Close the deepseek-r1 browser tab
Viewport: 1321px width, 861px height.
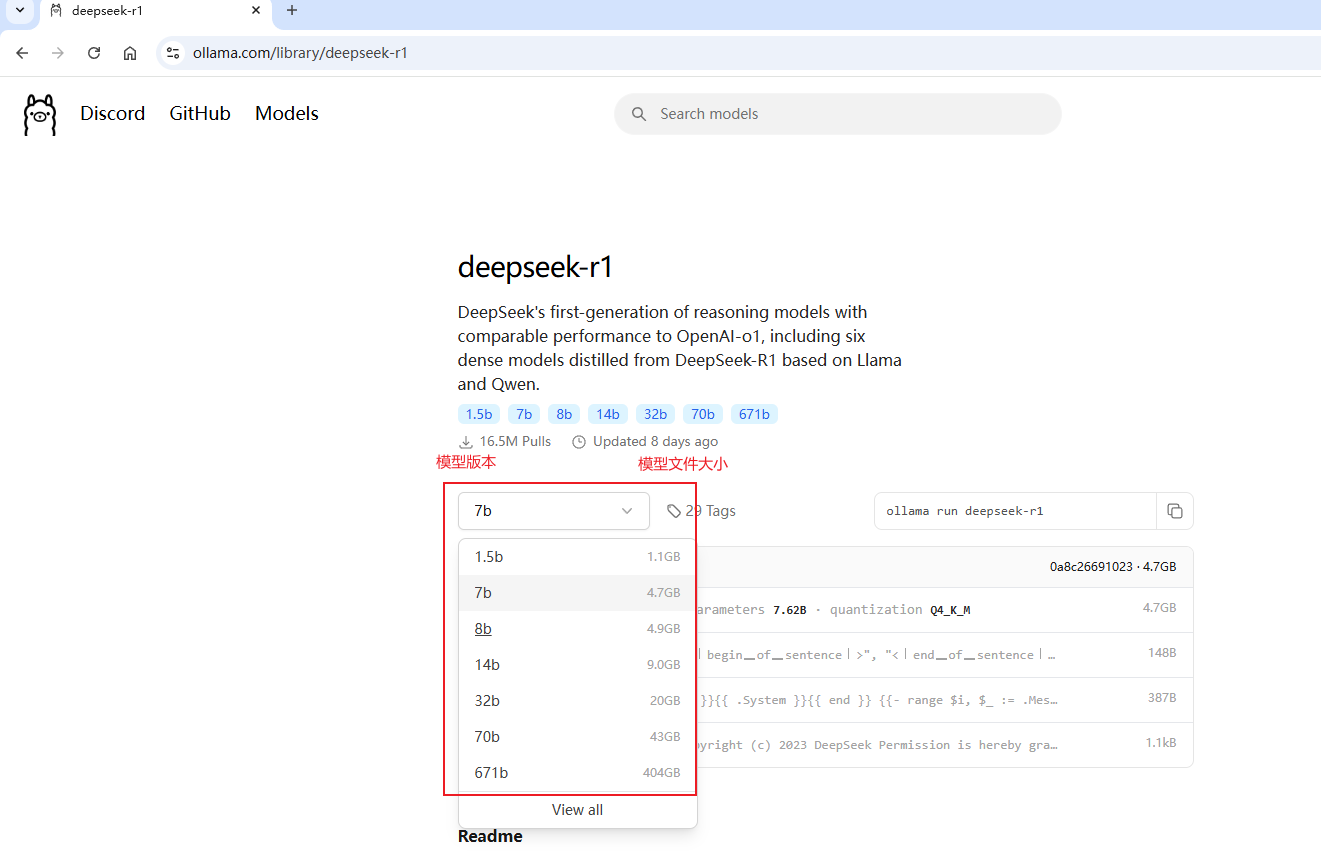256,10
